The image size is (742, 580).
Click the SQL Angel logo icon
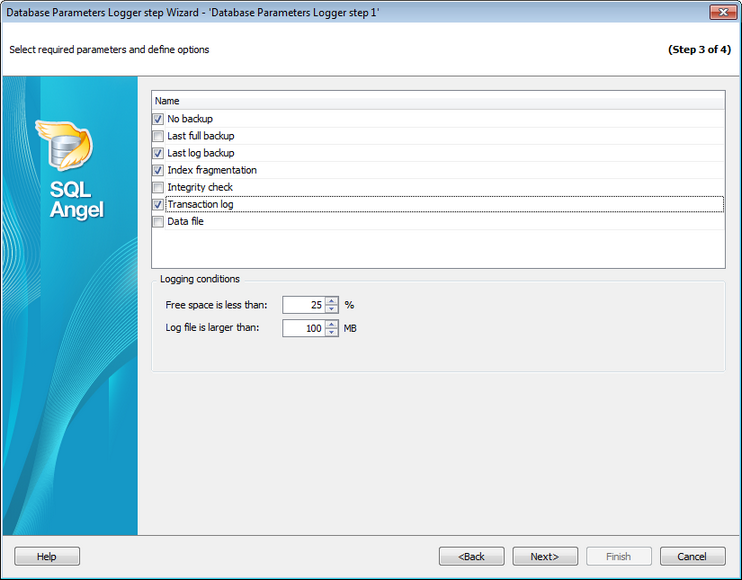point(65,145)
